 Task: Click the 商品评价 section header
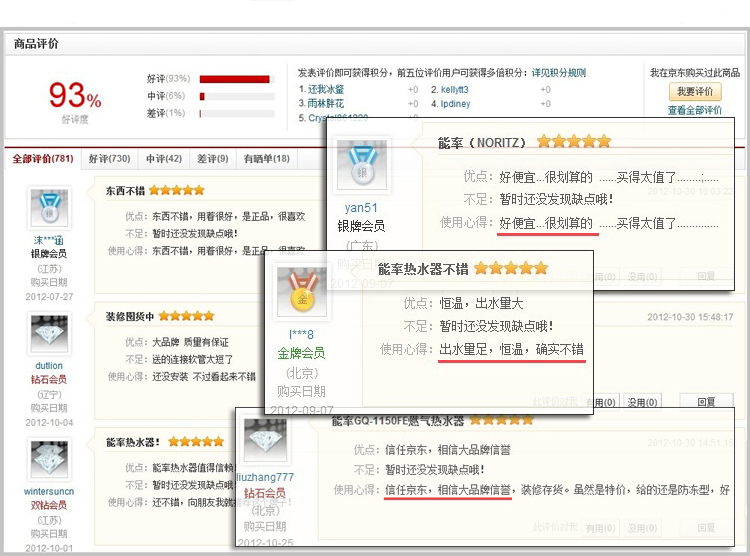(36, 44)
